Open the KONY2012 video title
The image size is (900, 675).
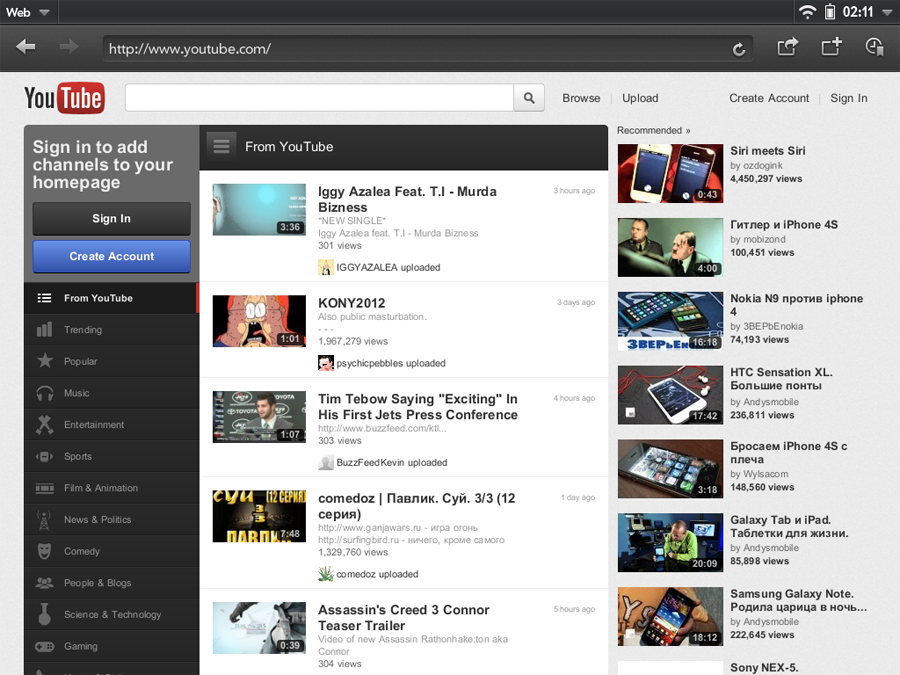coord(351,303)
